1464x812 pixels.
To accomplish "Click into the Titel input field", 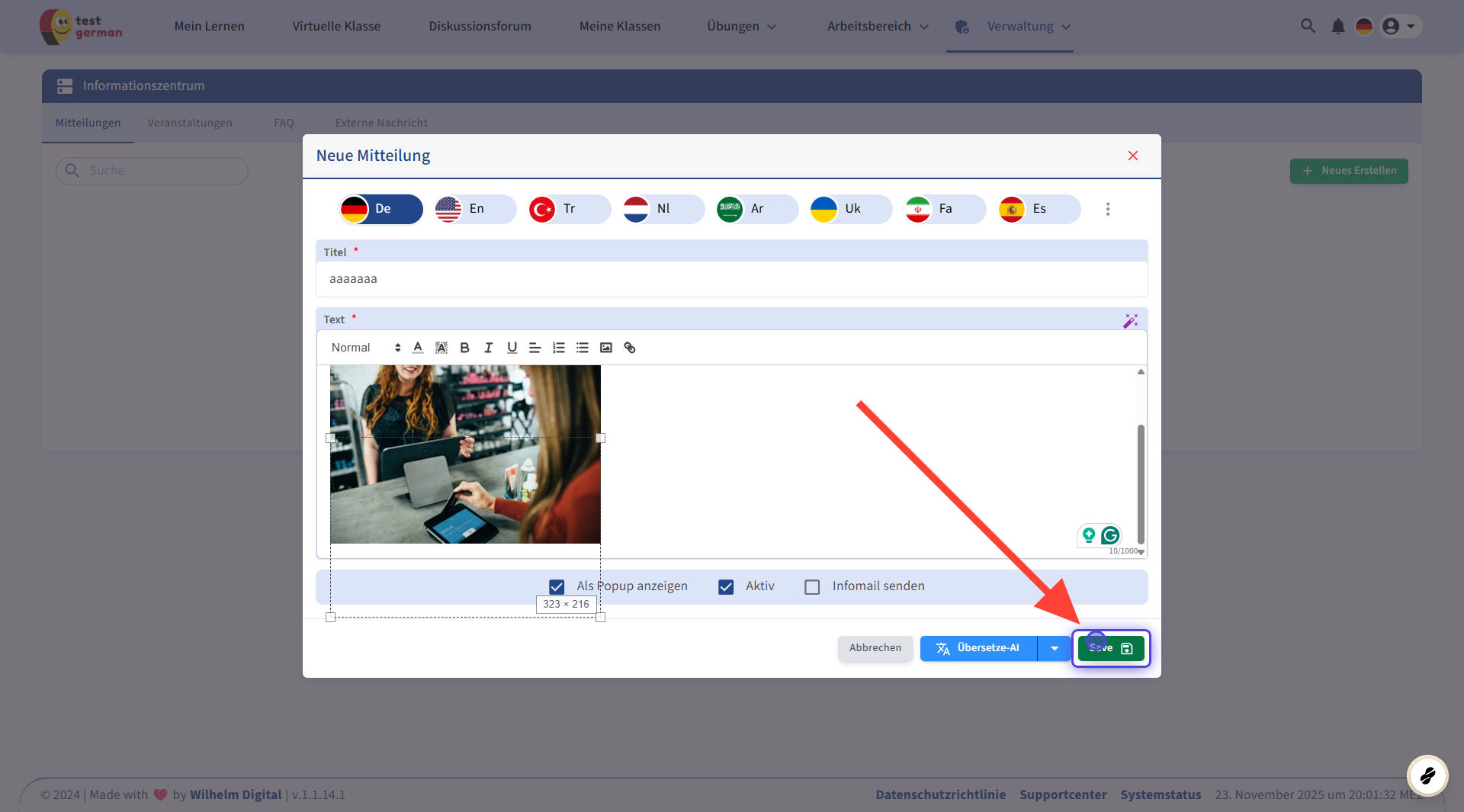I will (x=730, y=279).
